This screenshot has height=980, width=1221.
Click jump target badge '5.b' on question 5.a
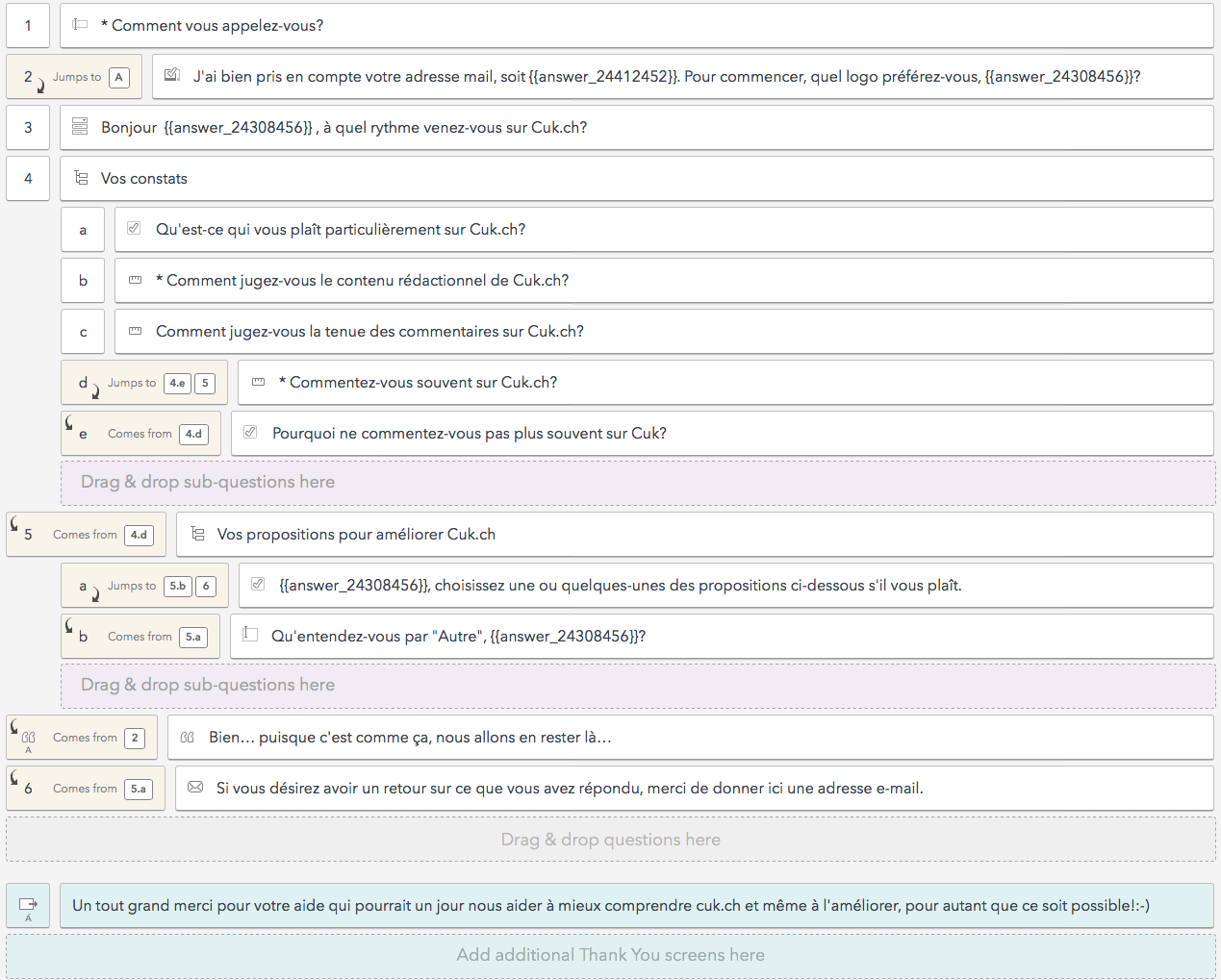tap(178, 586)
